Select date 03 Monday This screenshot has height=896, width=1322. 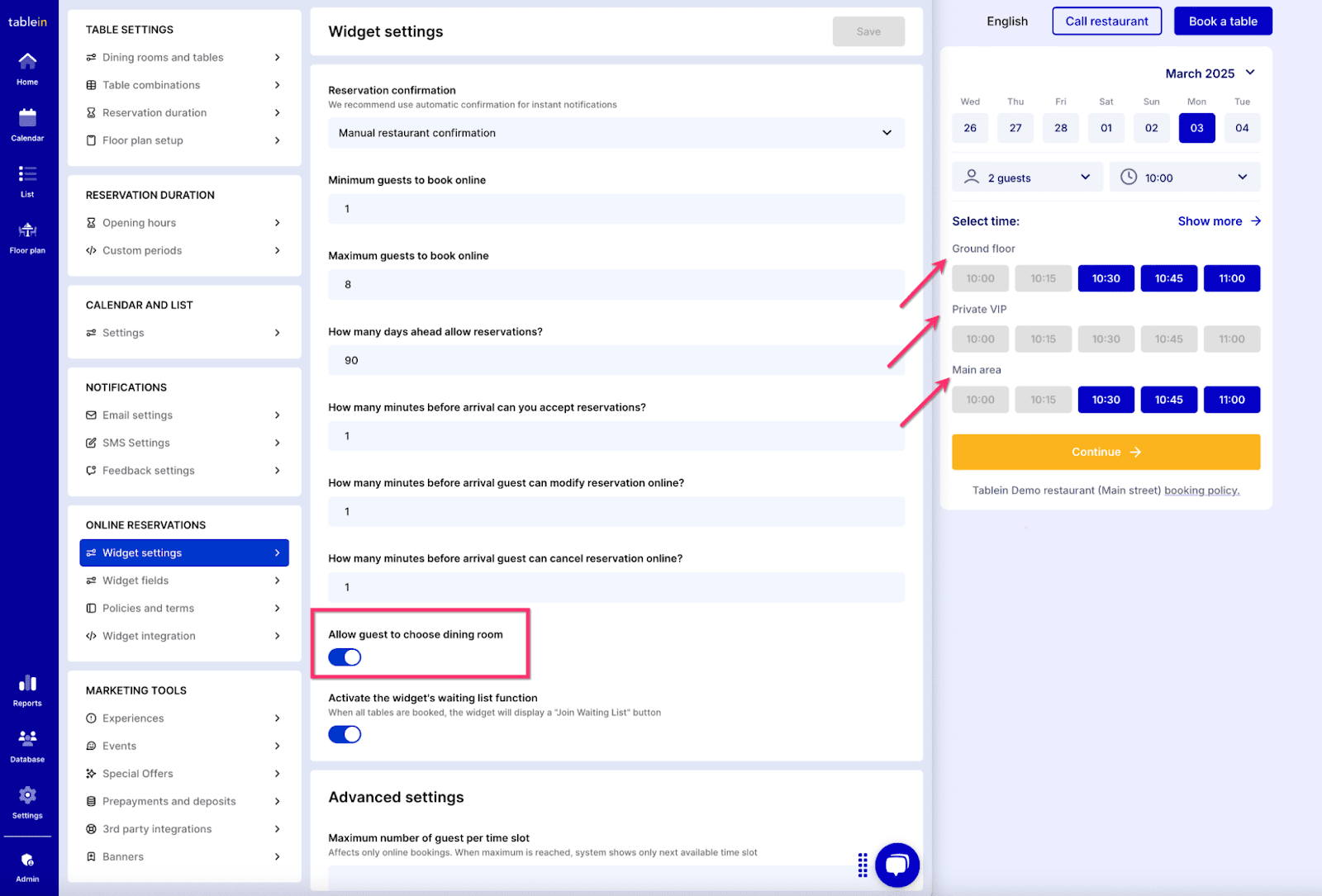tap(1196, 127)
